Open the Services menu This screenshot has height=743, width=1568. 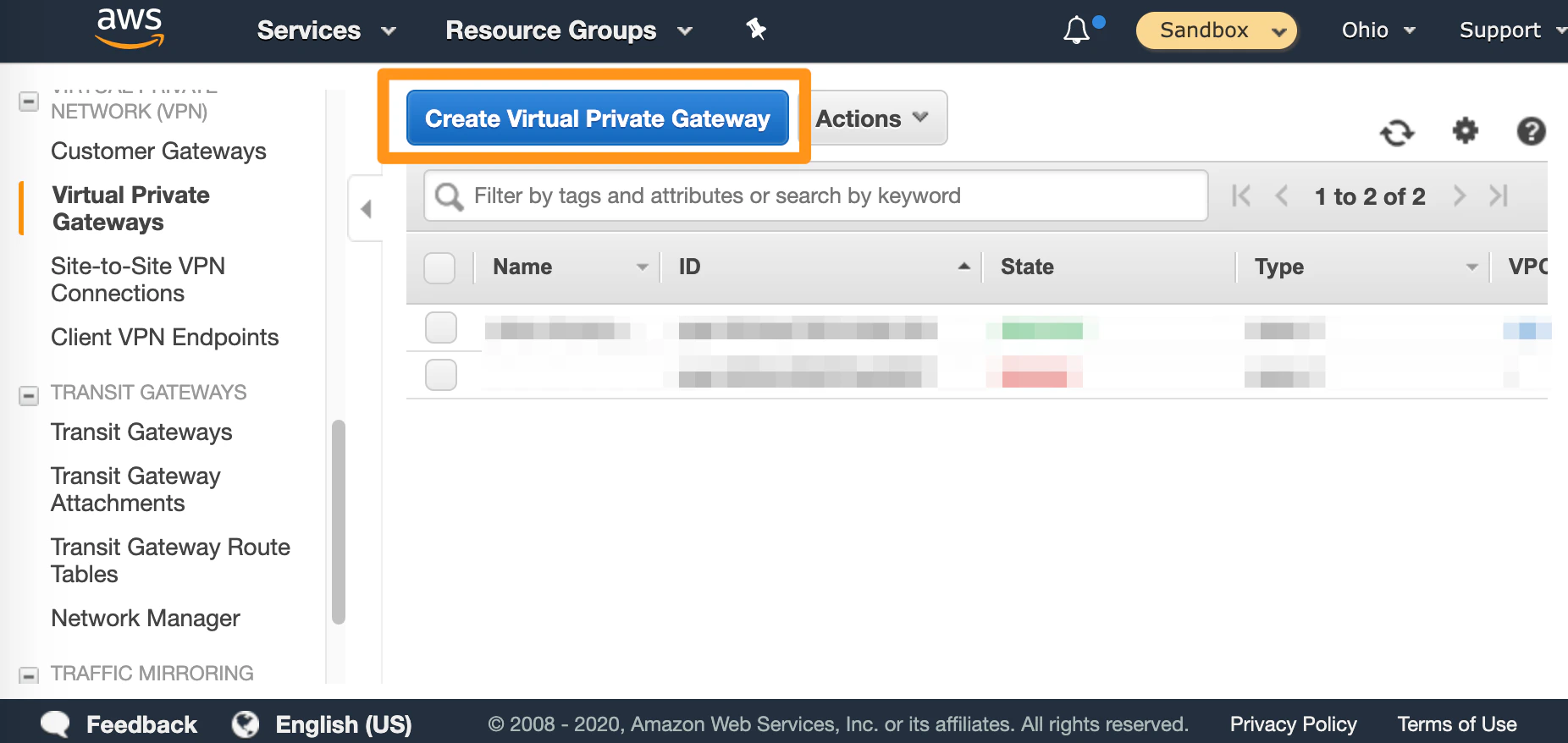[326, 30]
